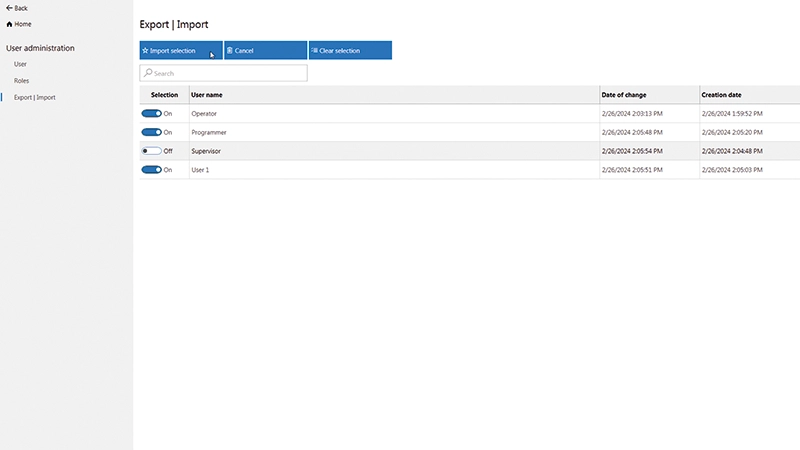The height and width of the screenshot is (450, 800).
Task: Select Export | Import sidebar item
Action: click(34, 97)
